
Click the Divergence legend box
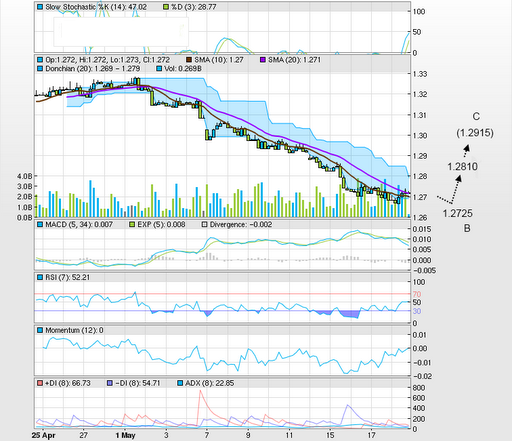[x=204, y=225]
